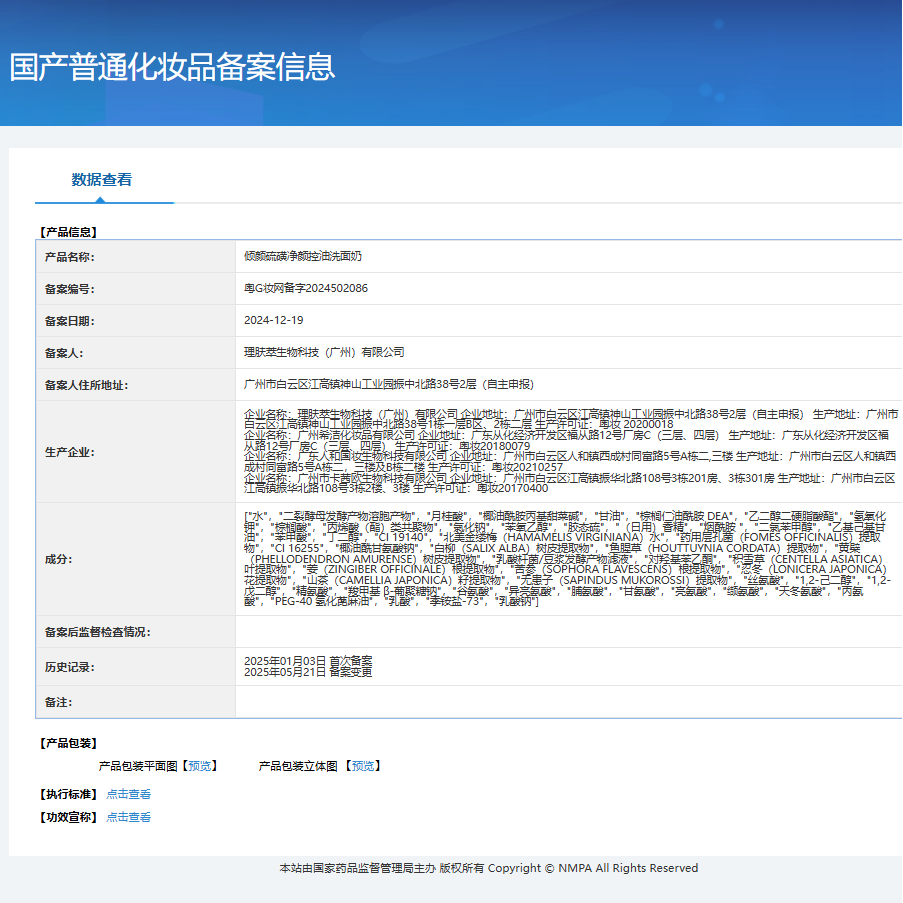
Task: Select the 产品名称 row label
Action: point(70,256)
